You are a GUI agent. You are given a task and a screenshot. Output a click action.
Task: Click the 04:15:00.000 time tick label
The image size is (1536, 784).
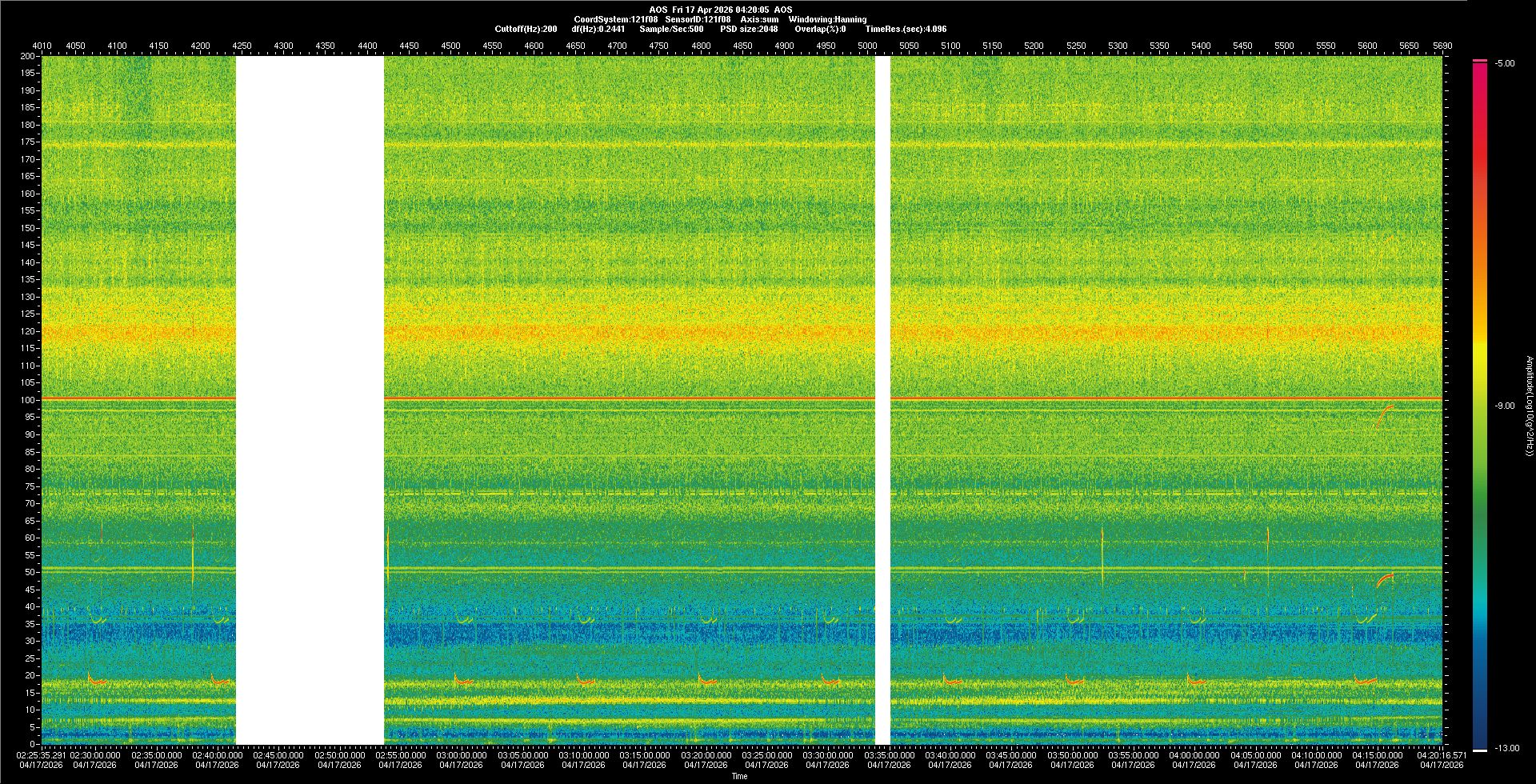pyautogui.click(x=1377, y=755)
